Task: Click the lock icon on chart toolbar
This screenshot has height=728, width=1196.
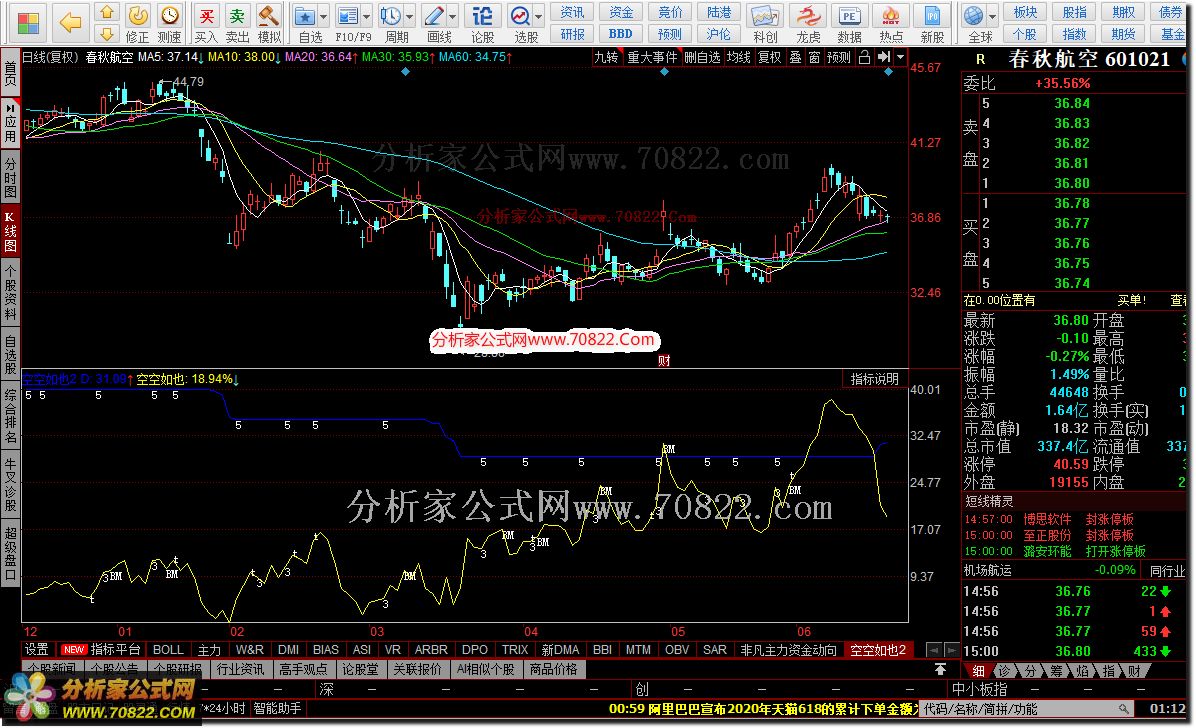Action: tap(864, 57)
